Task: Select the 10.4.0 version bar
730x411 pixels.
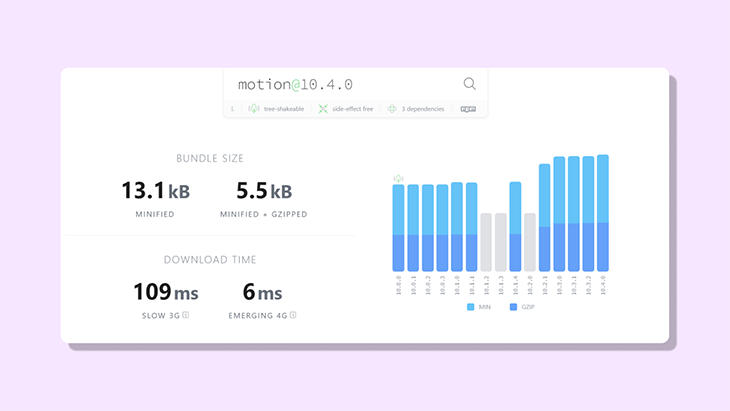Action: 603,213
